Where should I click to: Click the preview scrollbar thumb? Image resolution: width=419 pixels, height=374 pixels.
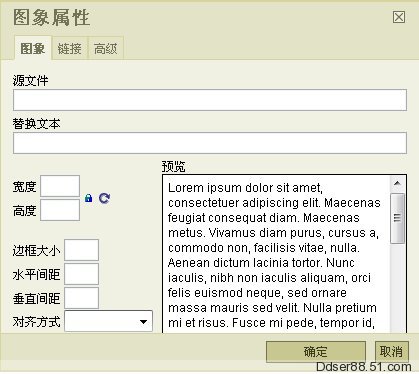[x=397, y=218]
